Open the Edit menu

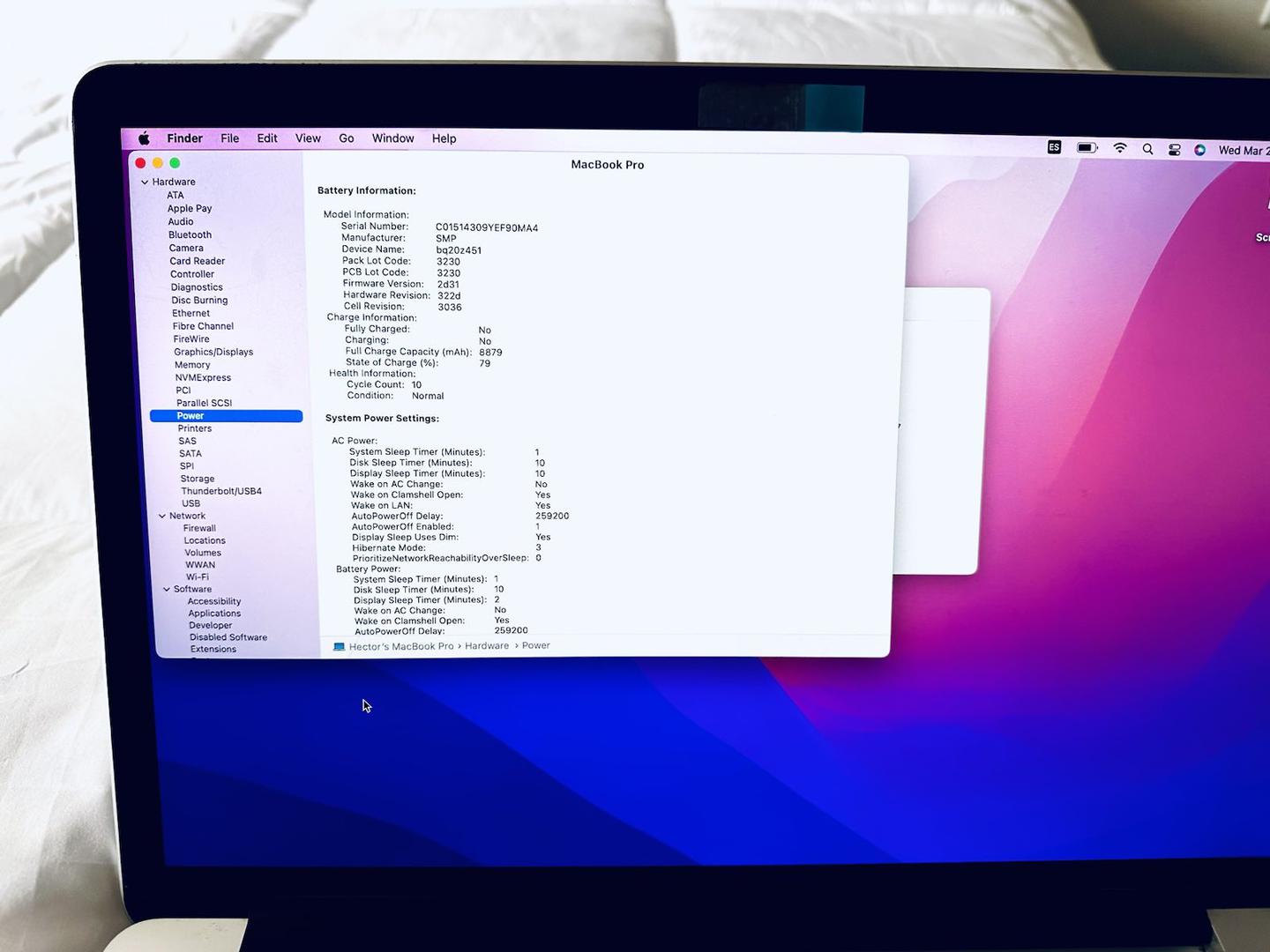(267, 138)
